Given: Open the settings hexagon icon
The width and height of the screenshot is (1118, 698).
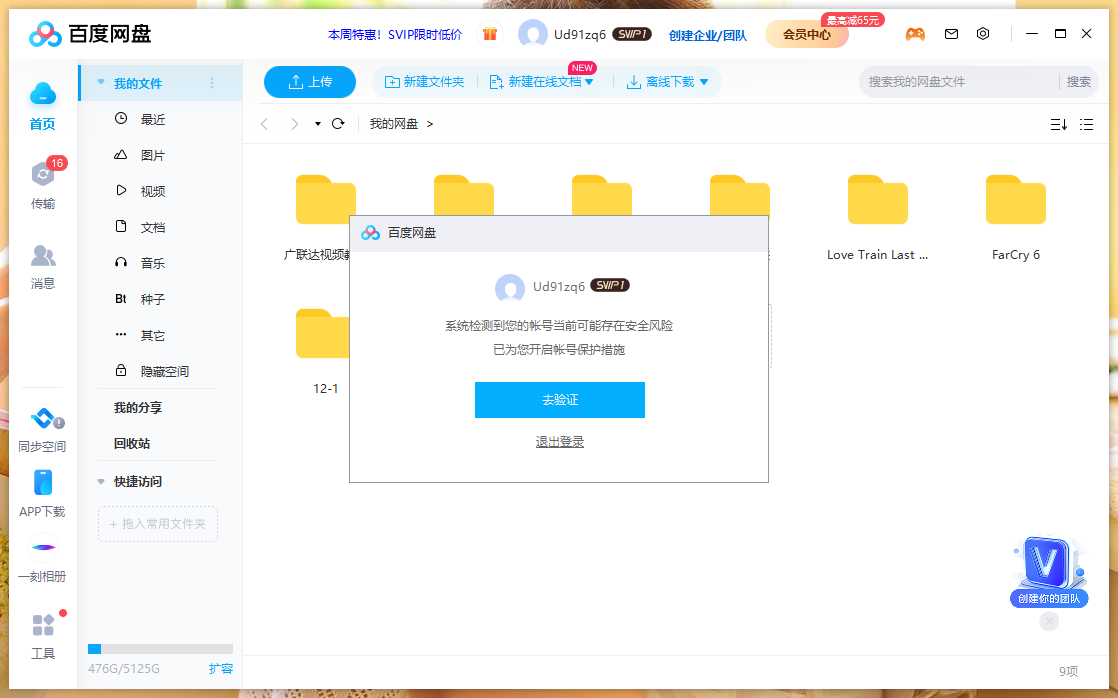Looking at the screenshot, I should 983,34.
